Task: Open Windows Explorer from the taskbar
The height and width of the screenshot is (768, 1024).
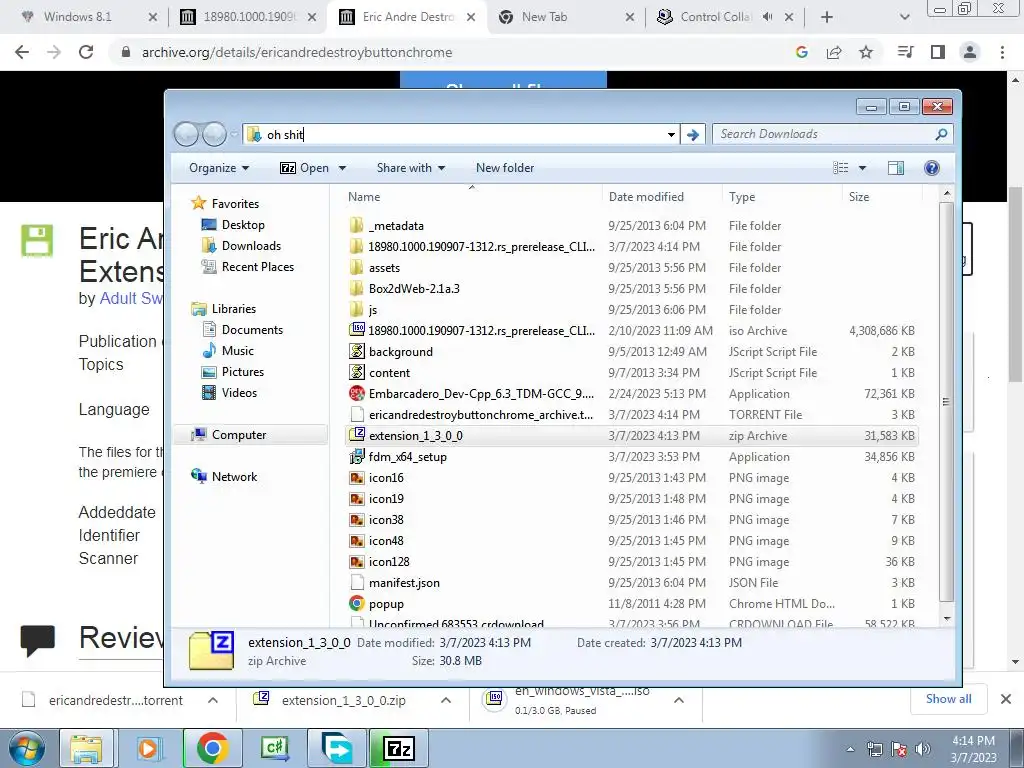Action: 86,748
